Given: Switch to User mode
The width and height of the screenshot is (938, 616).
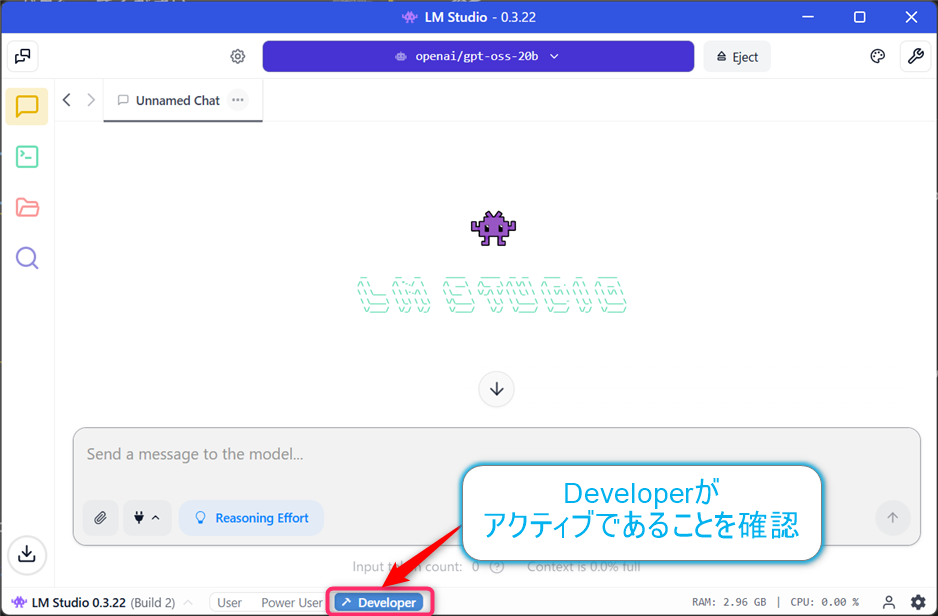Looking at the screenshot, I should coord(229,603).
